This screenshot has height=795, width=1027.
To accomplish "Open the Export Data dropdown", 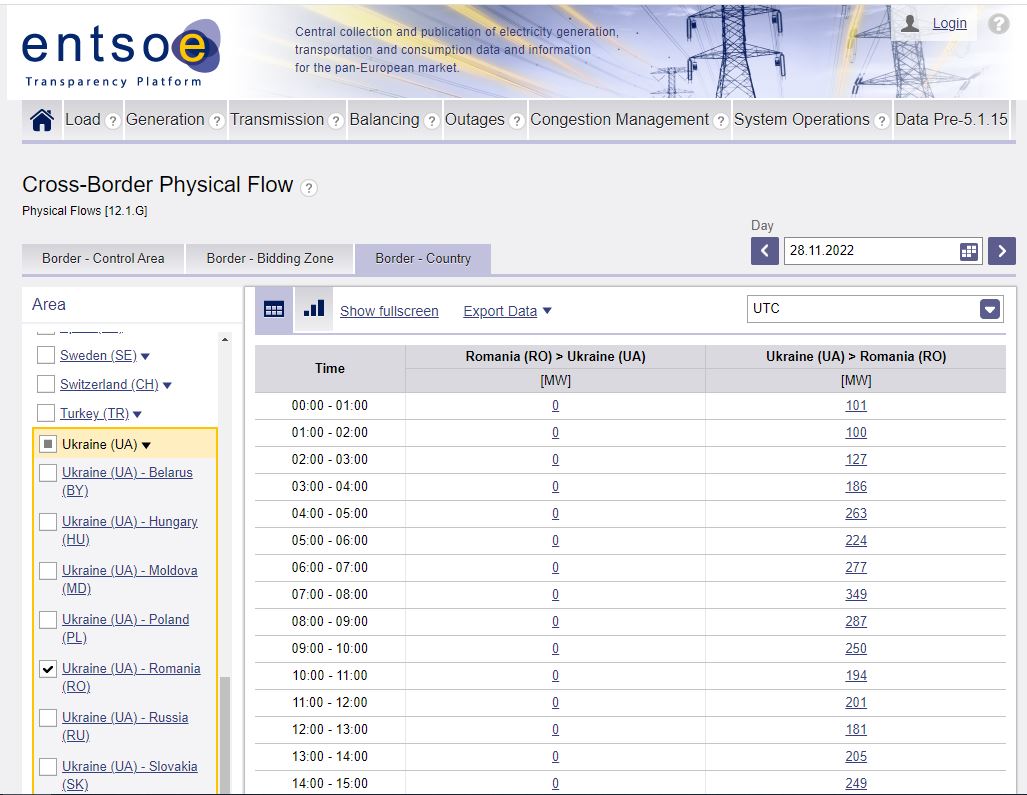I will tap(507, 311).
